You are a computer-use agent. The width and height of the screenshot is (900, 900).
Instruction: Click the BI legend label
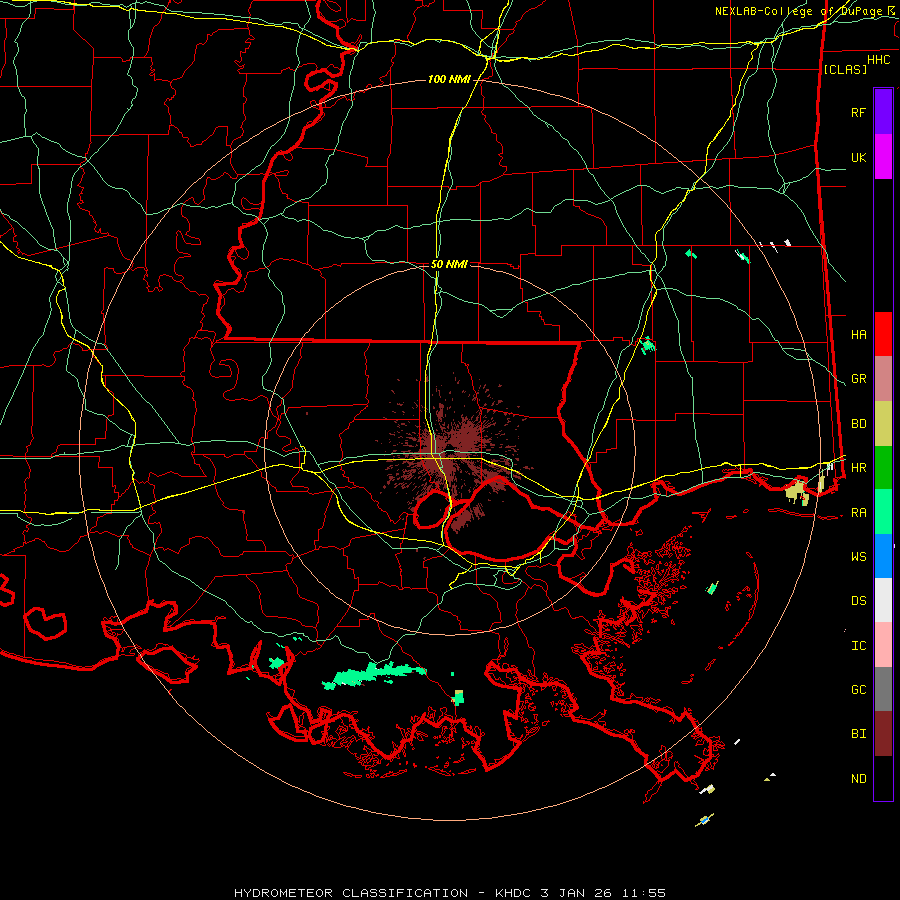pos(858,734)
